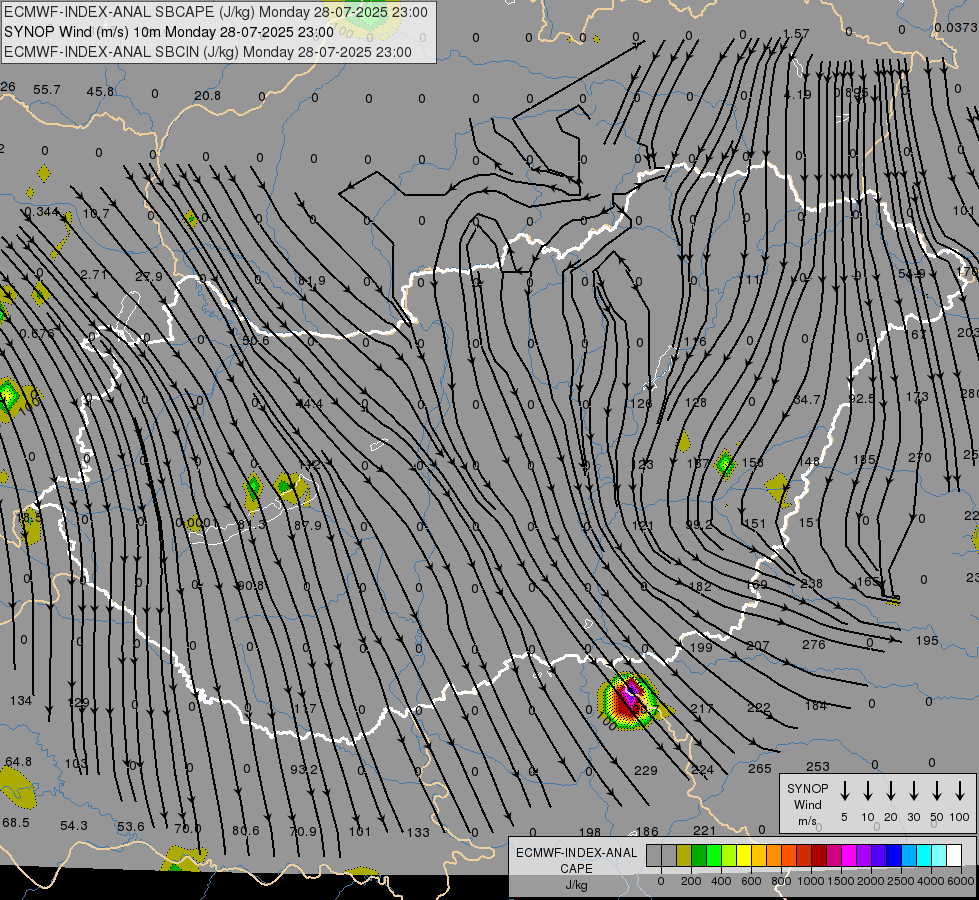Viewport: 979px width, 900px height.
Task: Click the map value 54.3
Action: click(x=74, y=826)
